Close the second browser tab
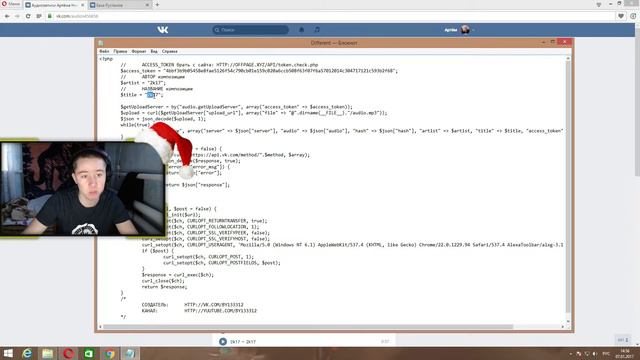 click(x=147, y=5)
